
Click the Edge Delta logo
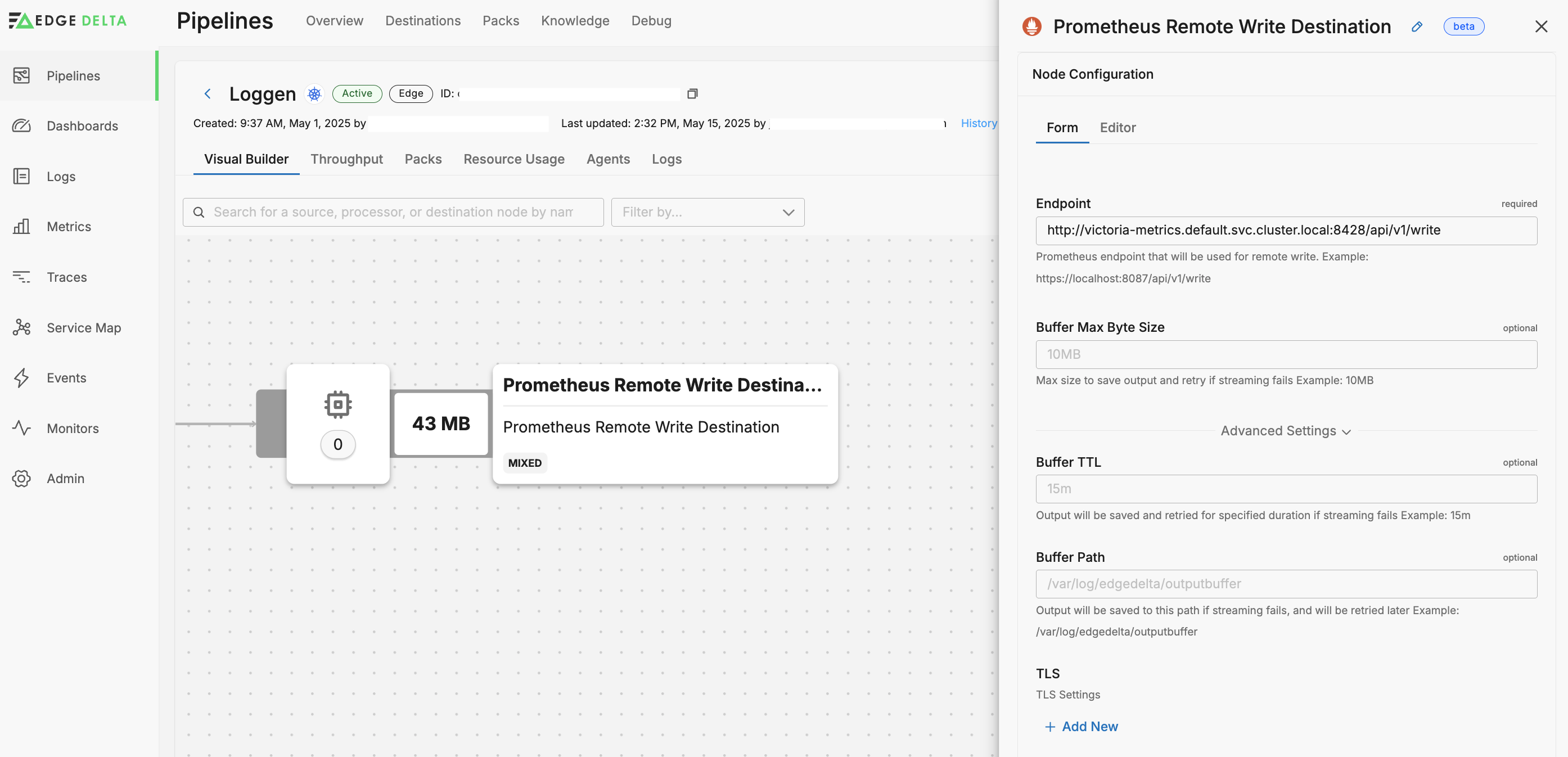tap(67, 21)
